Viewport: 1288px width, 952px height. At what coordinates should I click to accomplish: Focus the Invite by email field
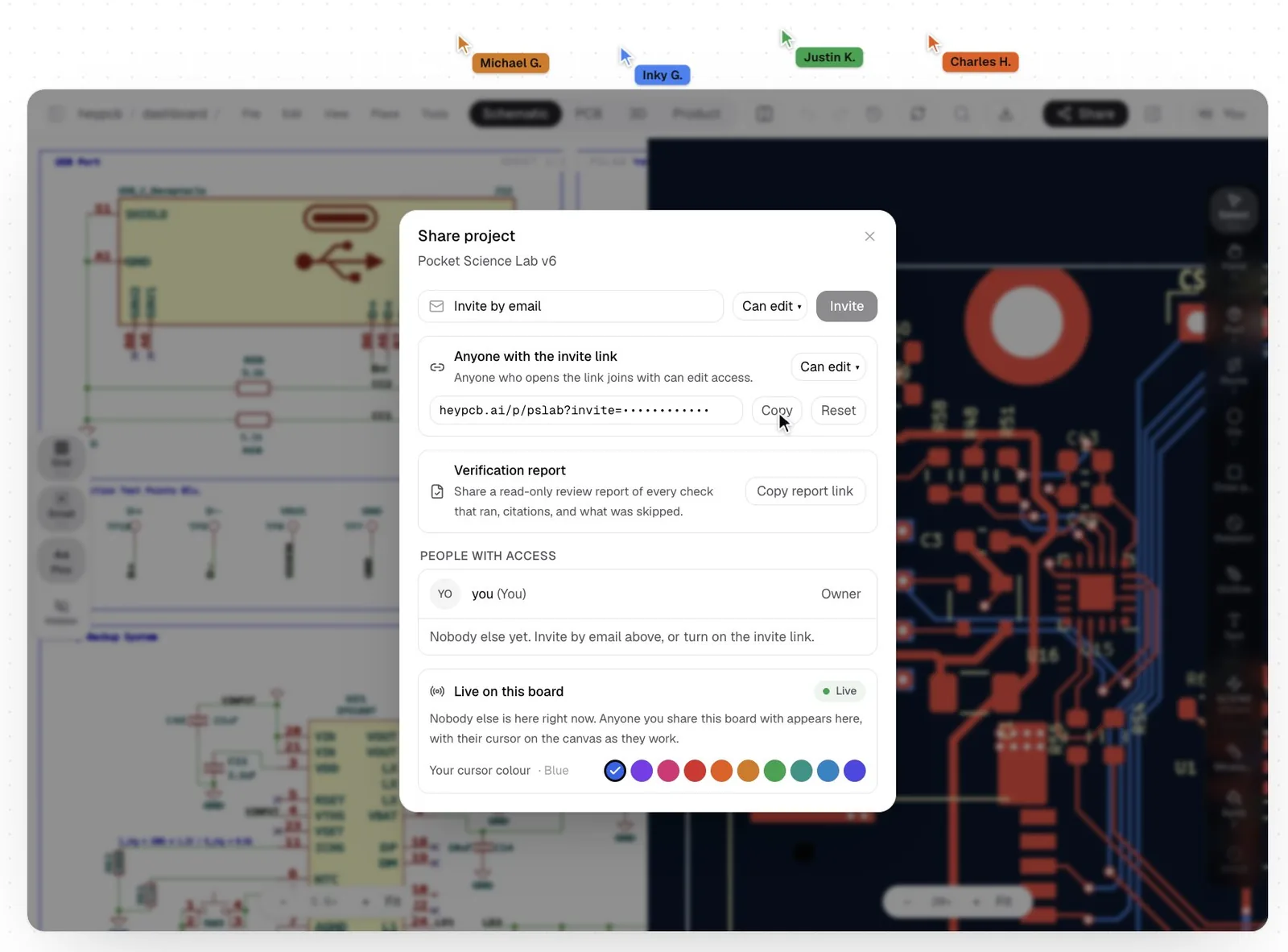click(x=571, y=306)
